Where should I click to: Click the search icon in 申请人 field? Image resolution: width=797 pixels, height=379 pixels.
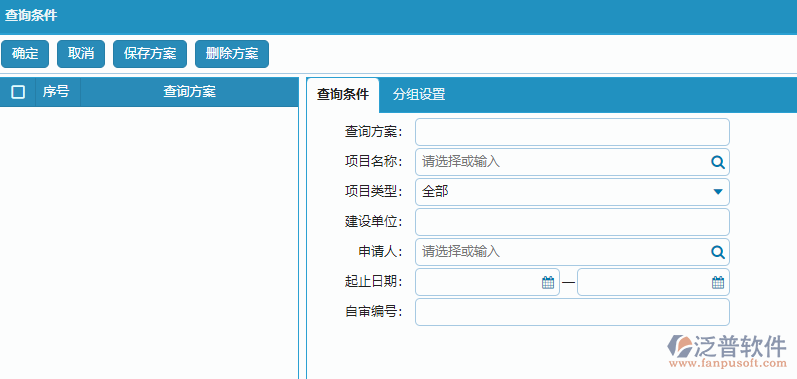(x=717, y=252)
